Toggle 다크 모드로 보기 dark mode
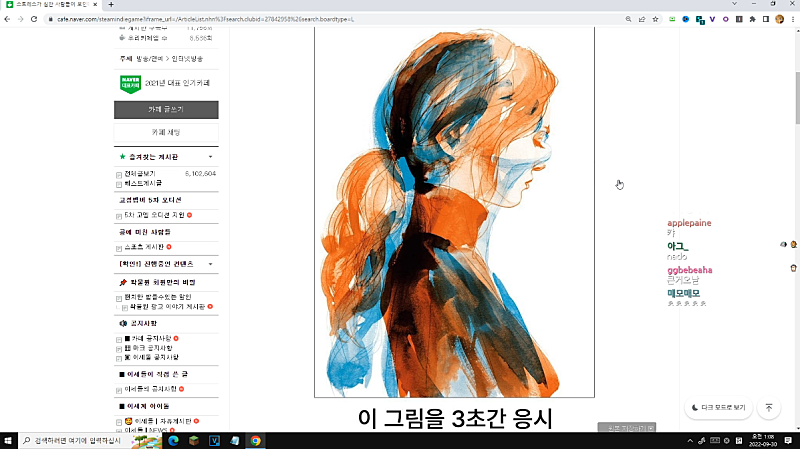The image size is (800, 449). [x=718, y=408]
